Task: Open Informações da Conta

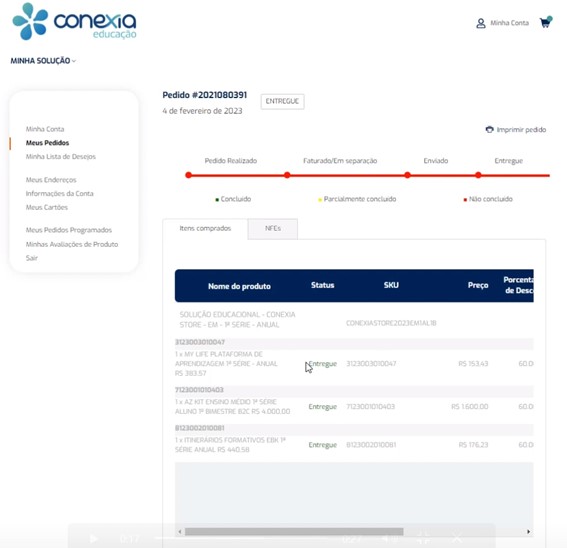Action: tap(60, 194)
